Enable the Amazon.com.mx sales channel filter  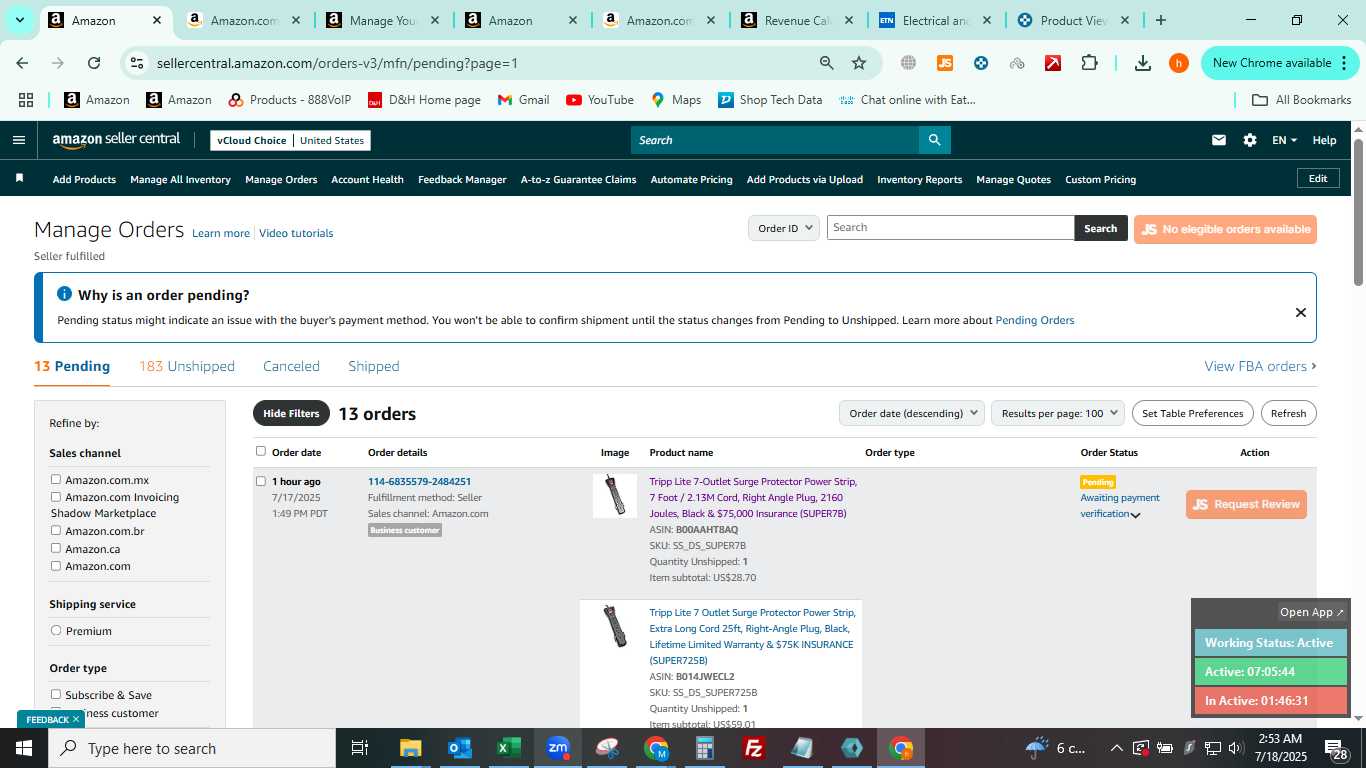pyautogui.click(x=56, y=480)
